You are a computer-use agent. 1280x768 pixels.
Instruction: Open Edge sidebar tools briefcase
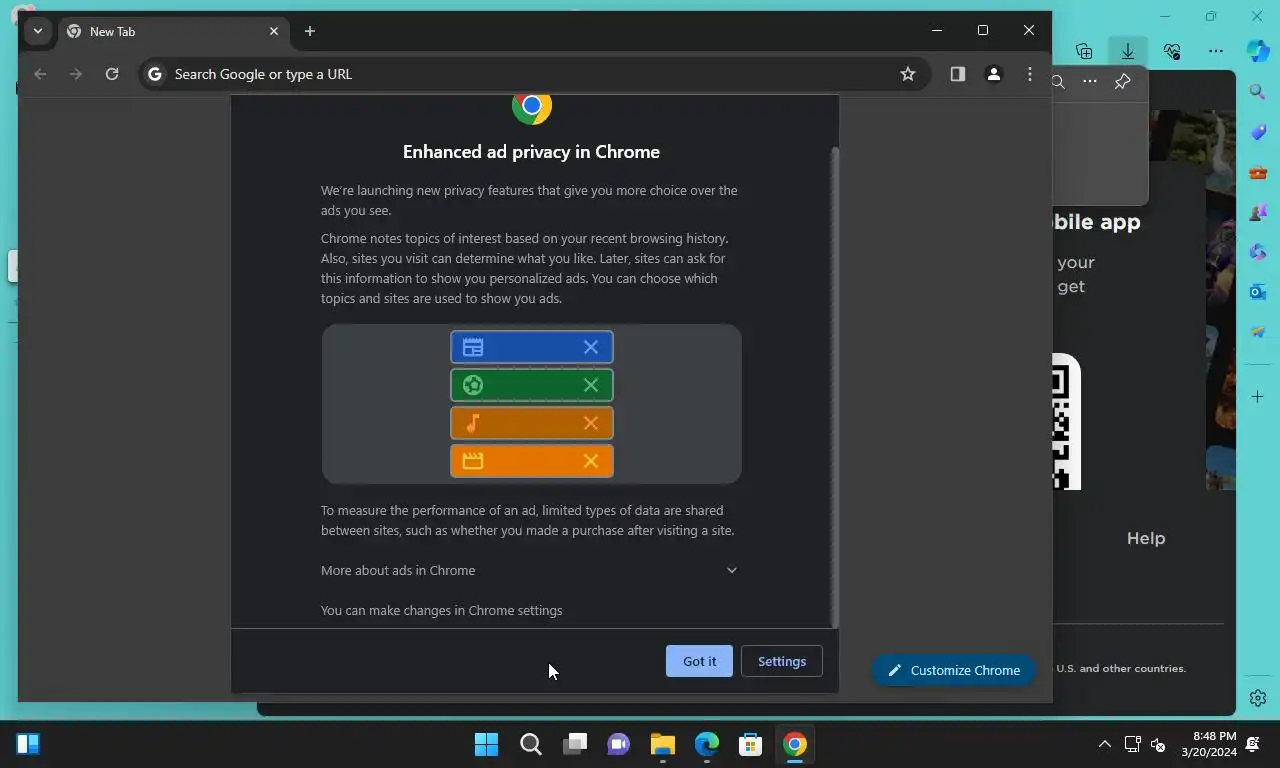[x=1258, y=173]
